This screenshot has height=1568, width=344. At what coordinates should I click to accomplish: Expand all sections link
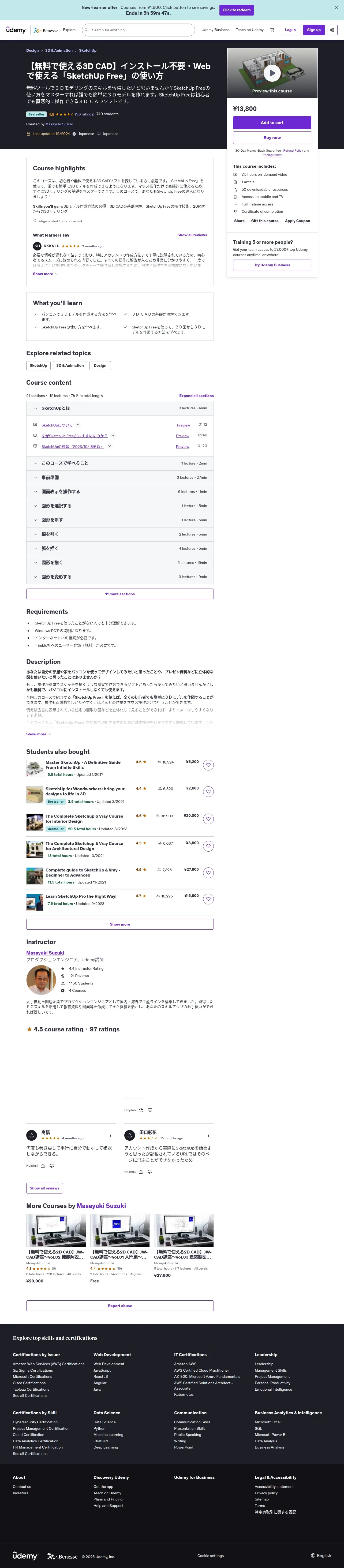coord(197,396)
